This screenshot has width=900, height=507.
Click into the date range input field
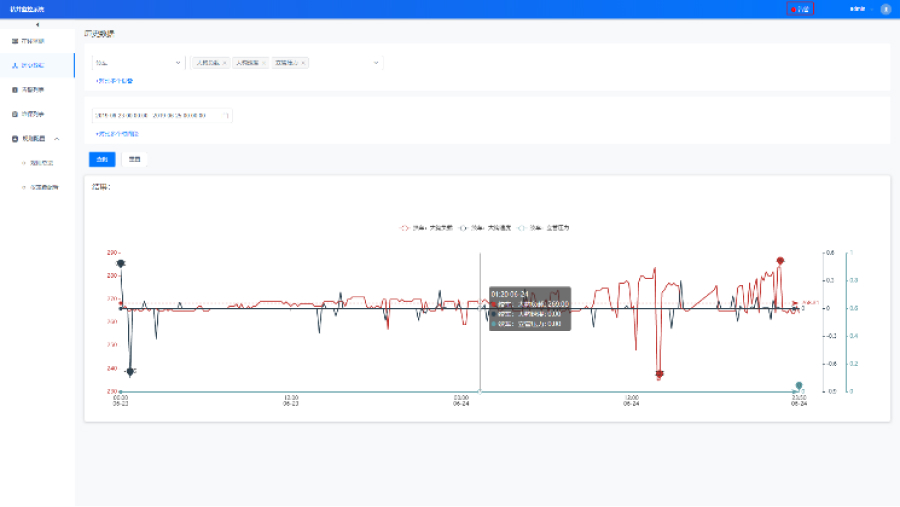(162, 115)
